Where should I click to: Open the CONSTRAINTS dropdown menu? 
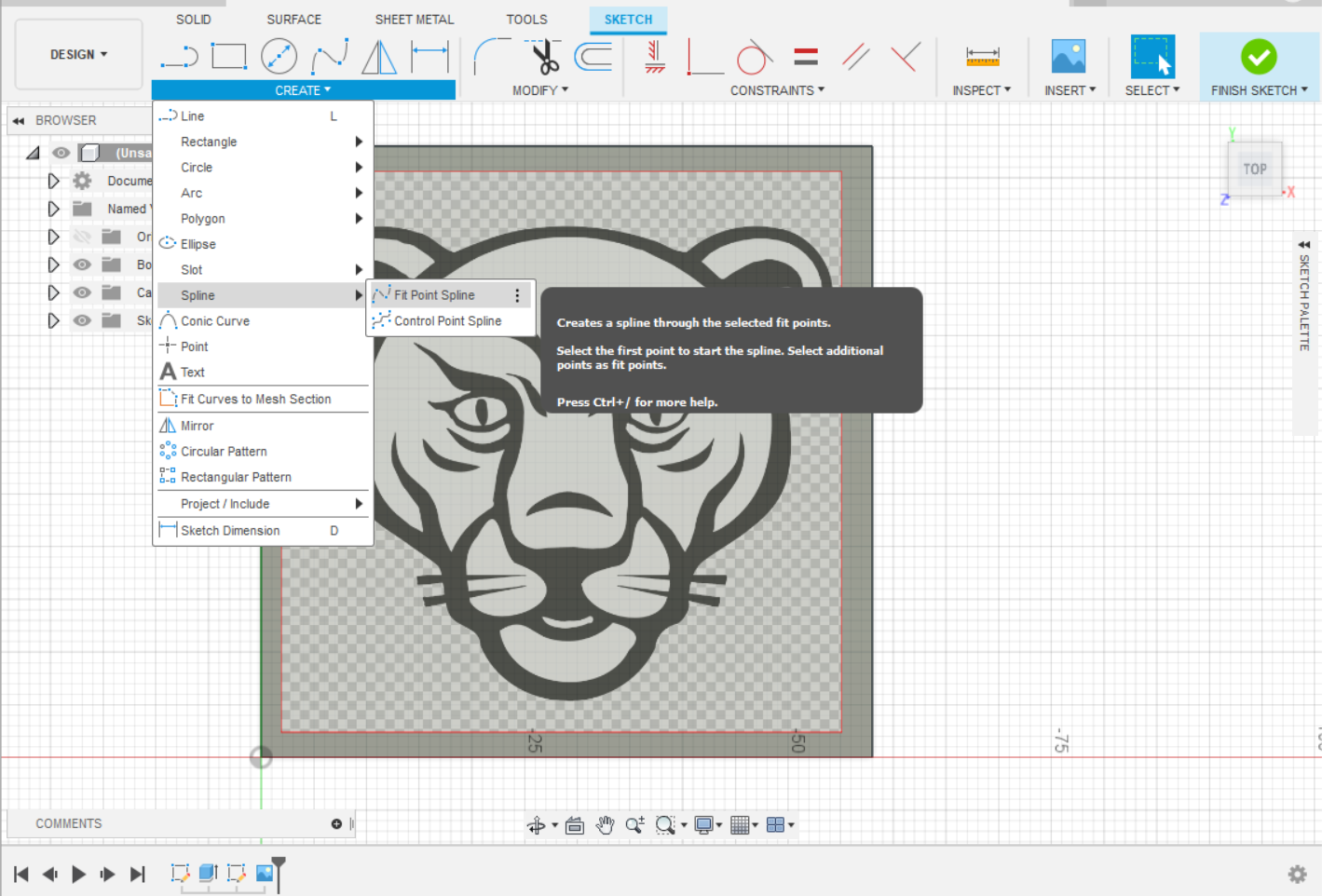[777, 90]
